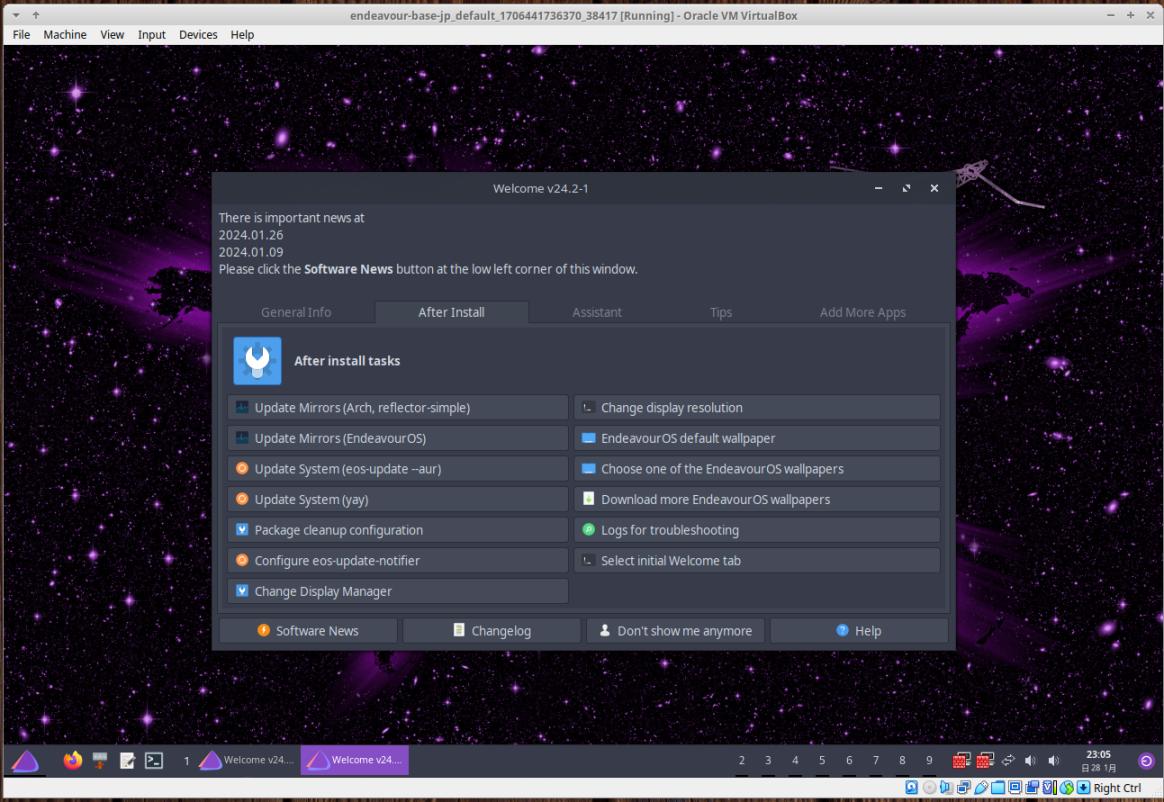Screen dimensions: 1164x802
Task: Click the highlighted Welcome taskbar window button
Action: point(354,760)
